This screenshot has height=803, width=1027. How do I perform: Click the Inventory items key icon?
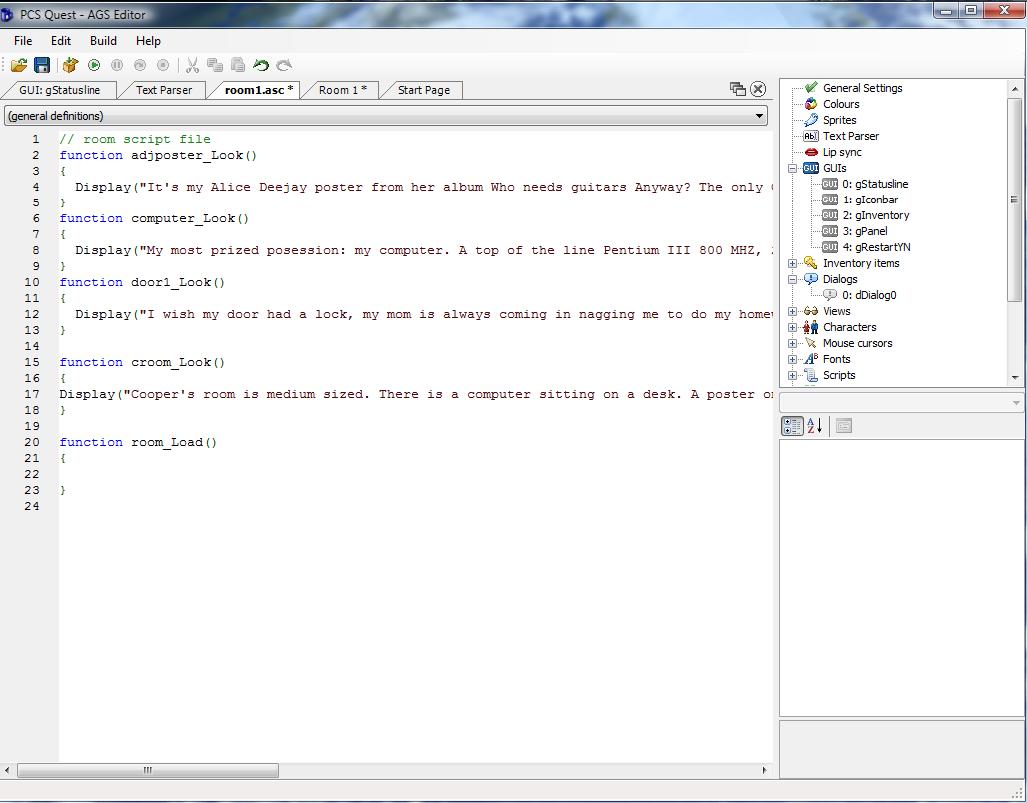click(x=811, y=263)
